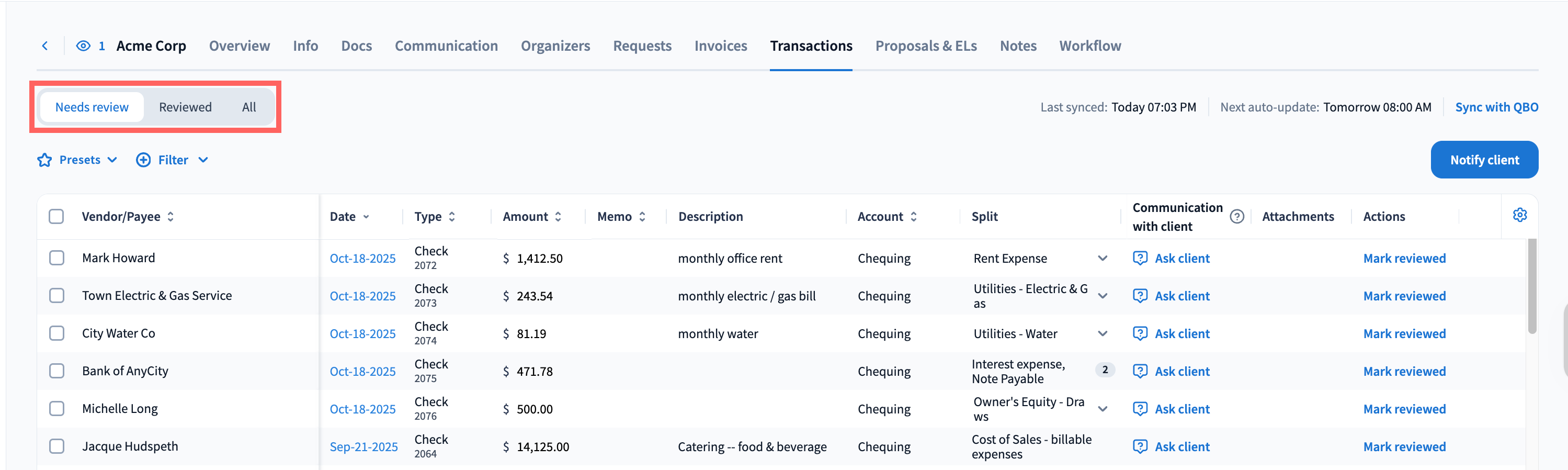Image resolution: width=1568 pixels, height=470 pixels.
Task: Open the Communication tab
Action: point(446,46)
